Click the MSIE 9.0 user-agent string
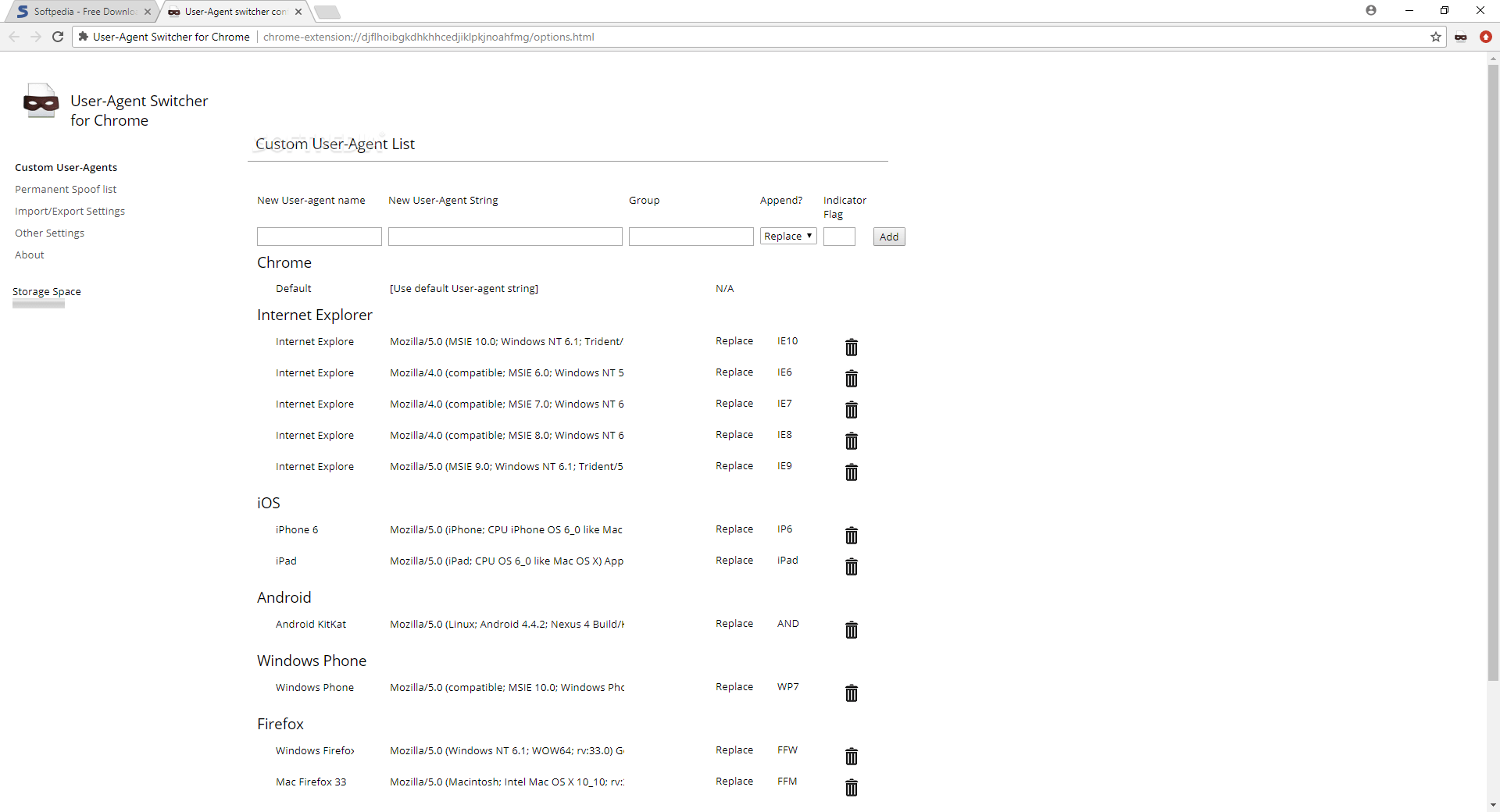Screen dimensions: 1500x812 pyautogui.click(x=507, y=466)
